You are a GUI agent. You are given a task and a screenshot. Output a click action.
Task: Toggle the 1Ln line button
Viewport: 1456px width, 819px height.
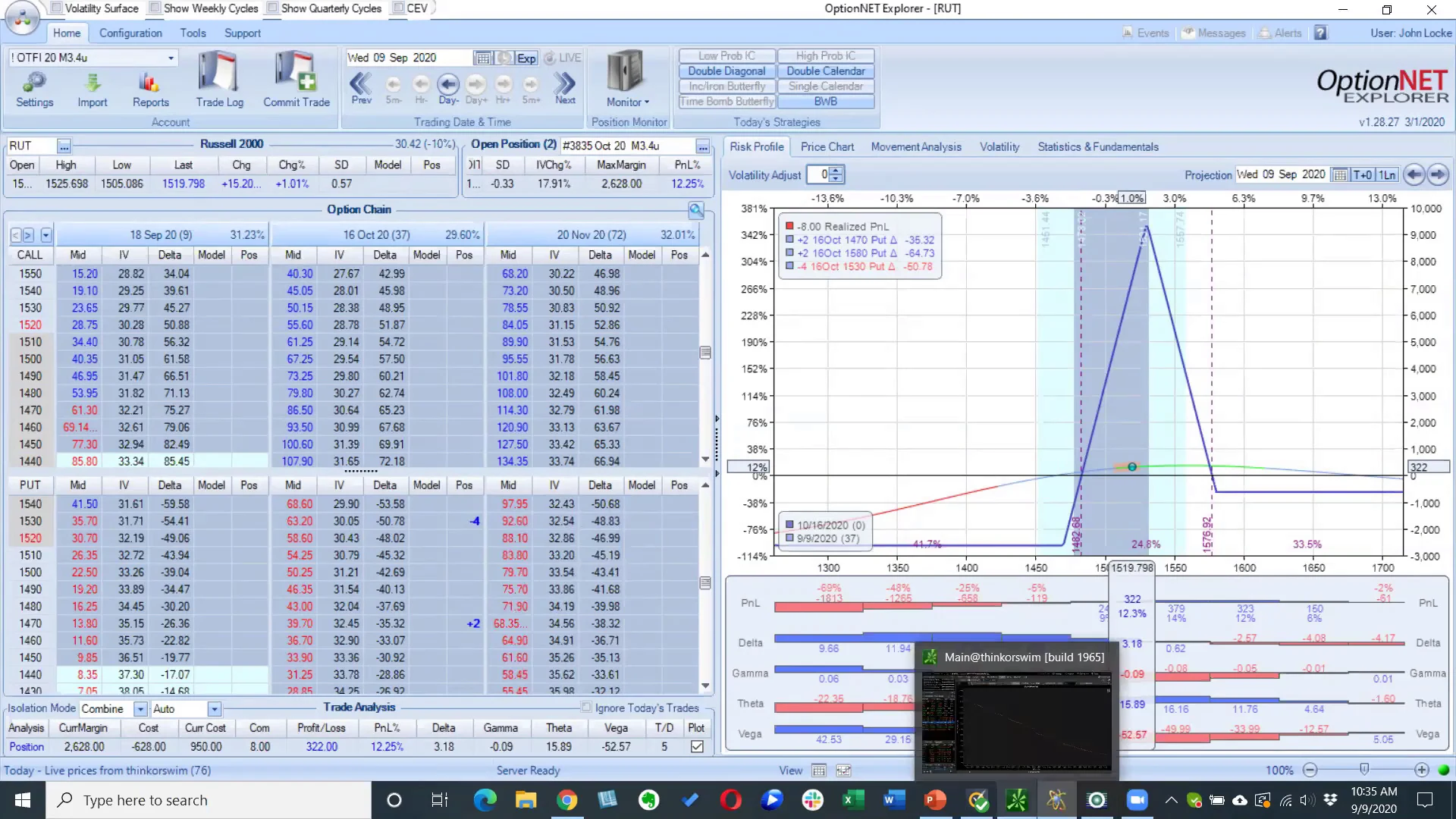[1387, 174]
